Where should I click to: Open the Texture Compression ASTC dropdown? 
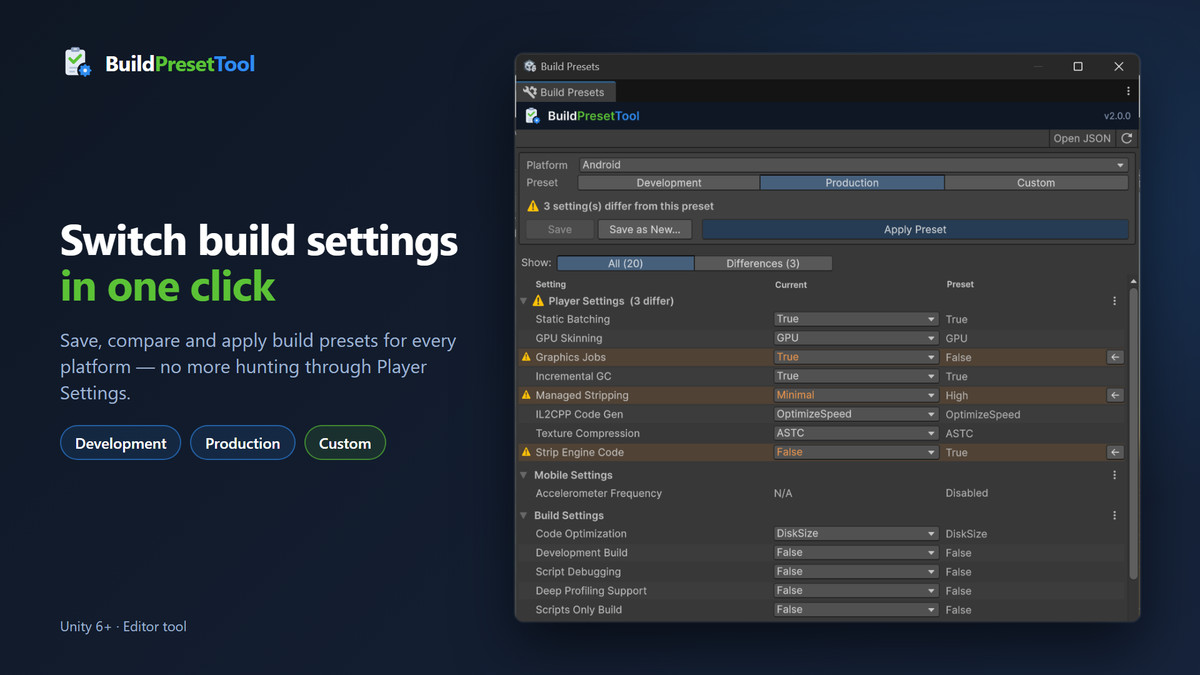click(856, 433)
